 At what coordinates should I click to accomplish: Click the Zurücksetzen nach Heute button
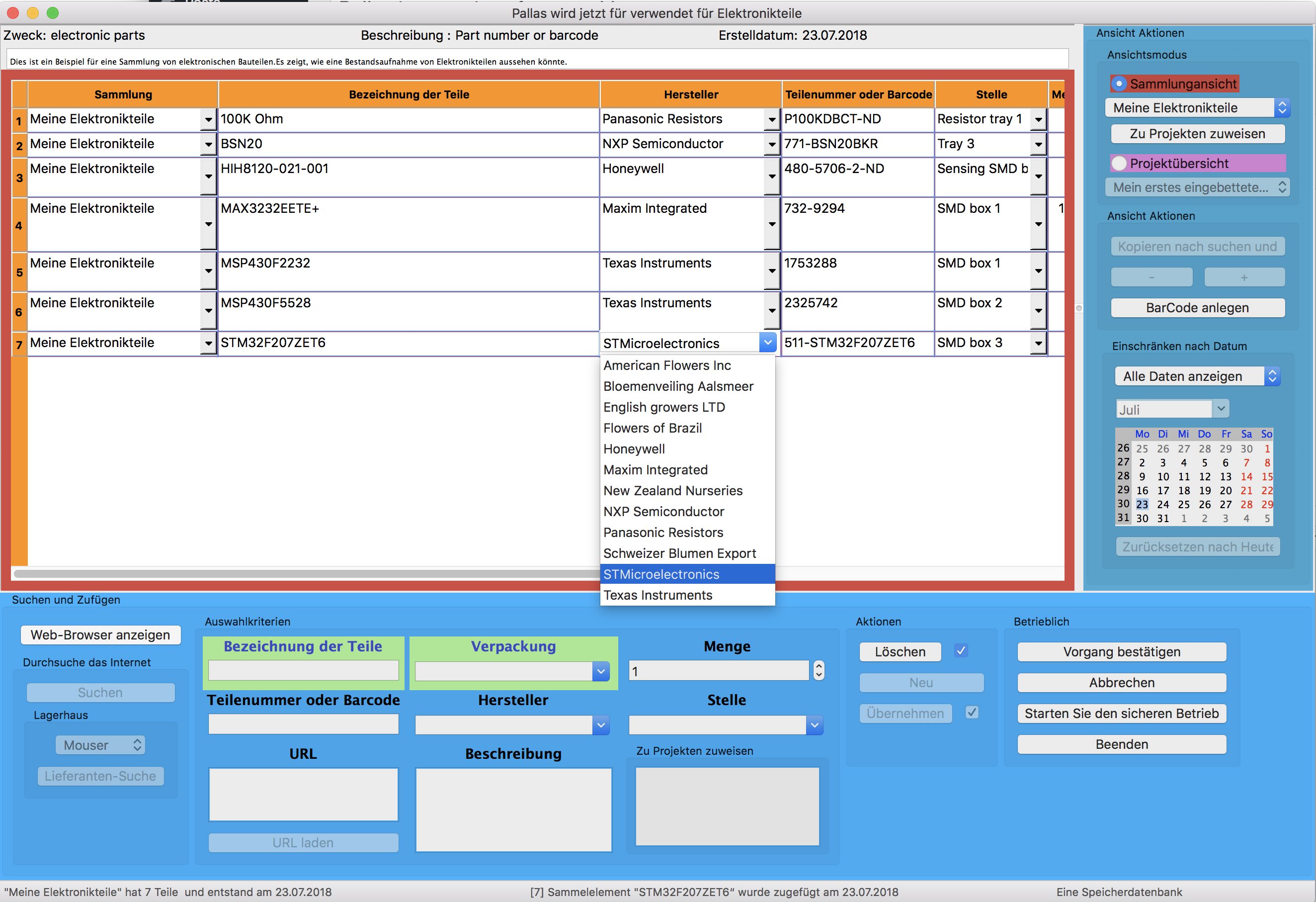pyautogui.click(x=1197, y=547)
